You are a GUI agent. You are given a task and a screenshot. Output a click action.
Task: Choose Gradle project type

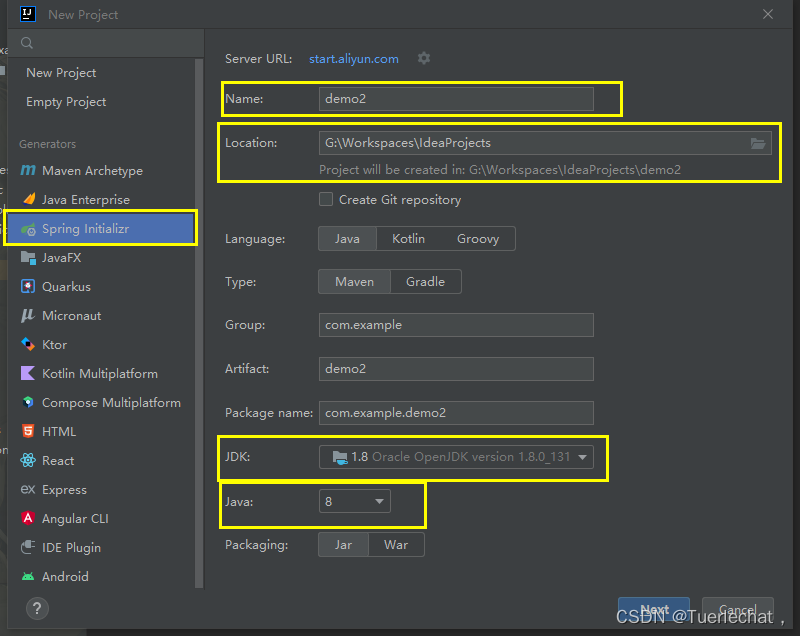[426, 282]
